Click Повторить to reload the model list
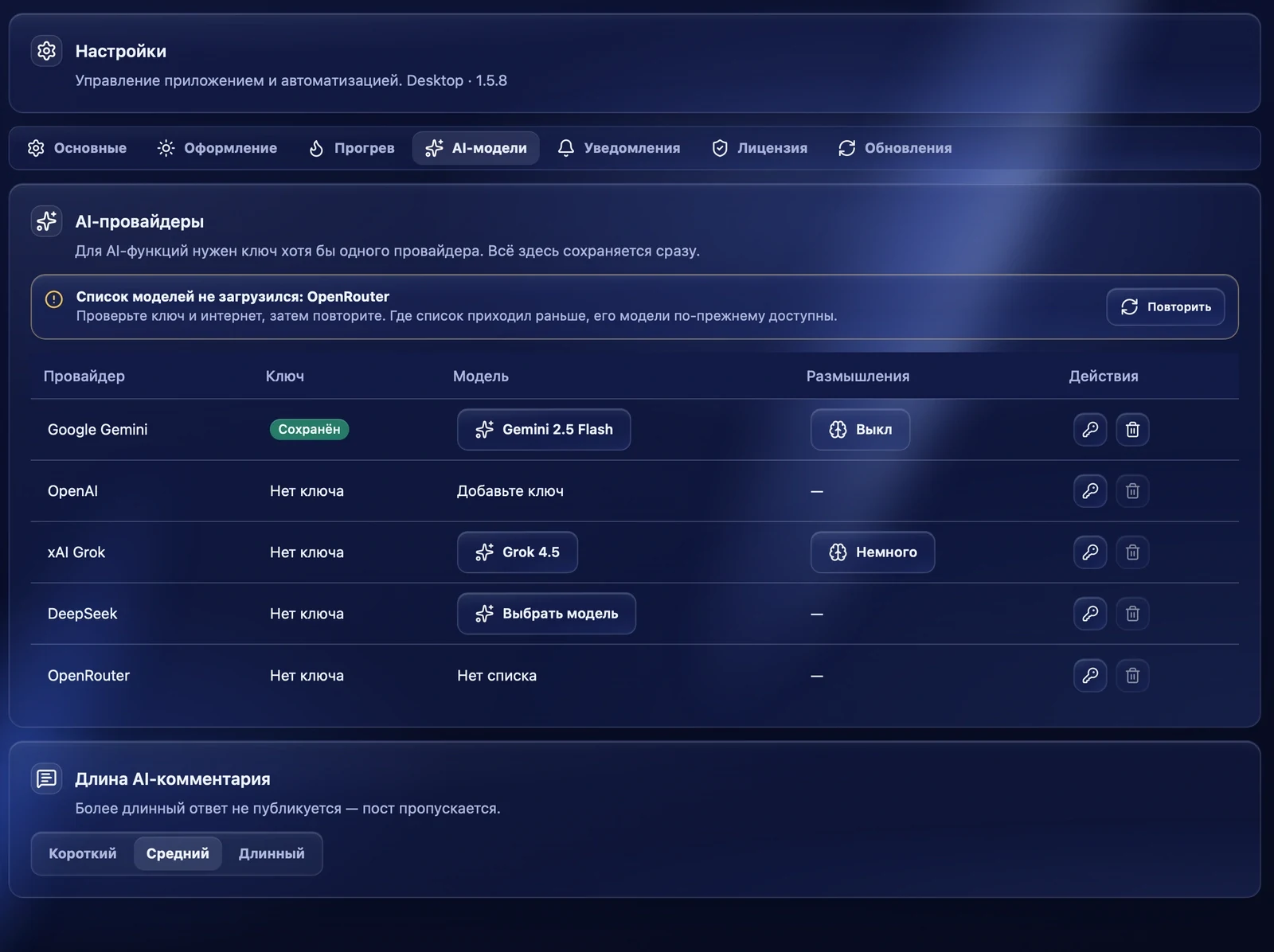The image size is (1274, 952). (x=1166, y=306)
